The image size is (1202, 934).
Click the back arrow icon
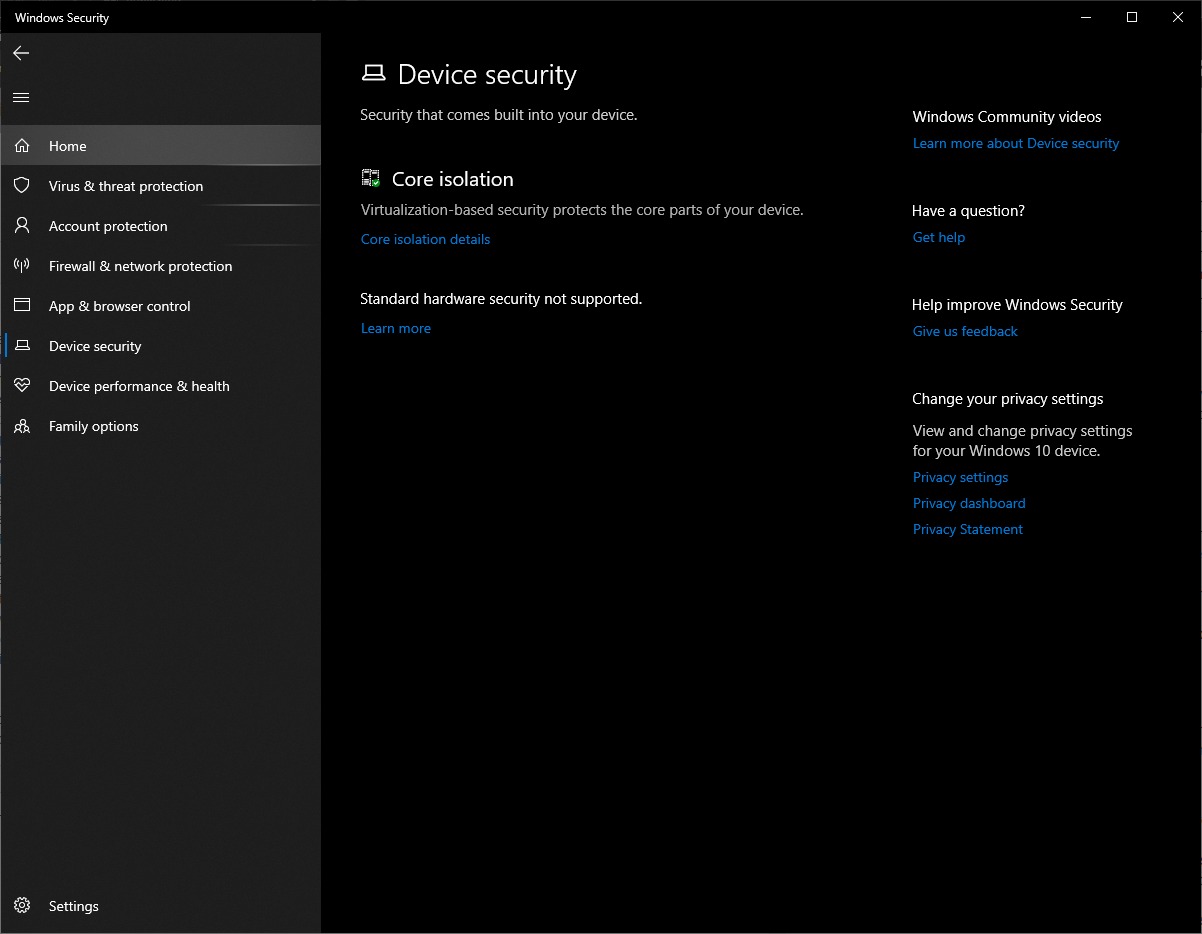(x=21, y=53)
